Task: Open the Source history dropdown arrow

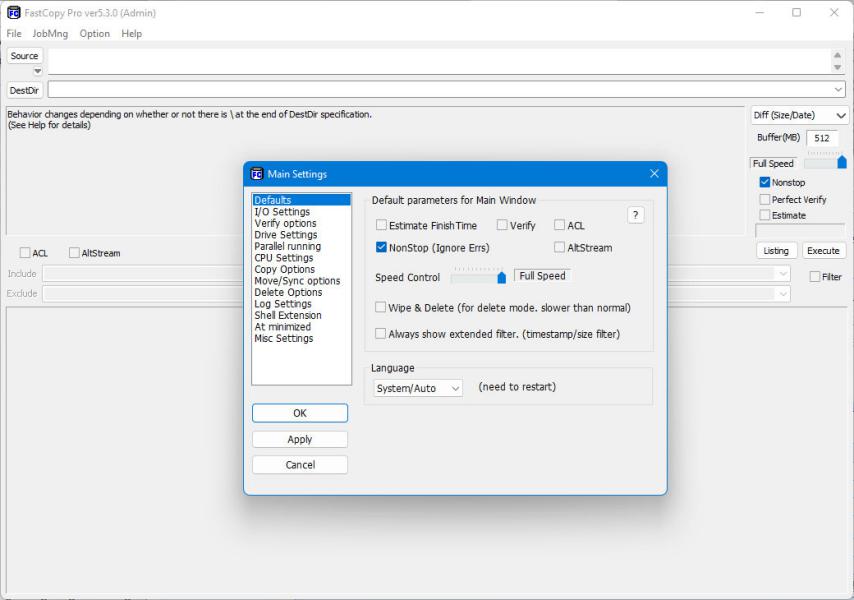Action: [37, 71]
